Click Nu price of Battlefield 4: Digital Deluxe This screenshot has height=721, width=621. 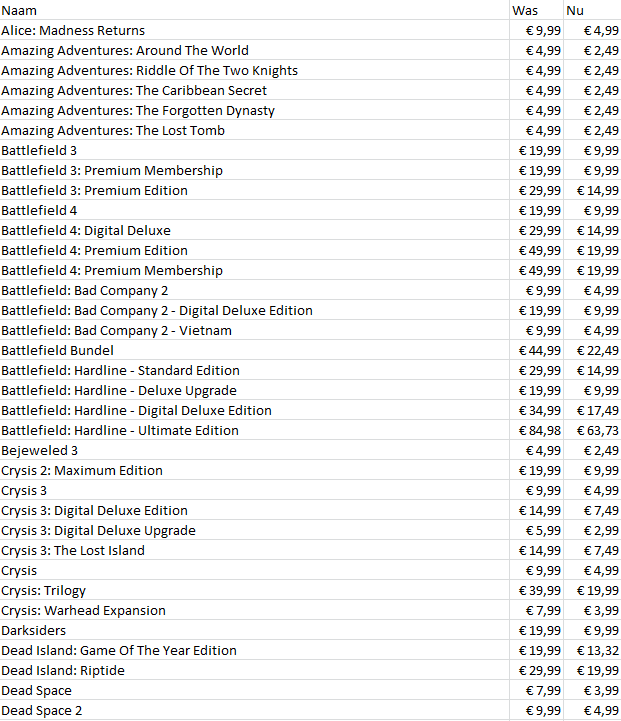(x=593, y=230)
